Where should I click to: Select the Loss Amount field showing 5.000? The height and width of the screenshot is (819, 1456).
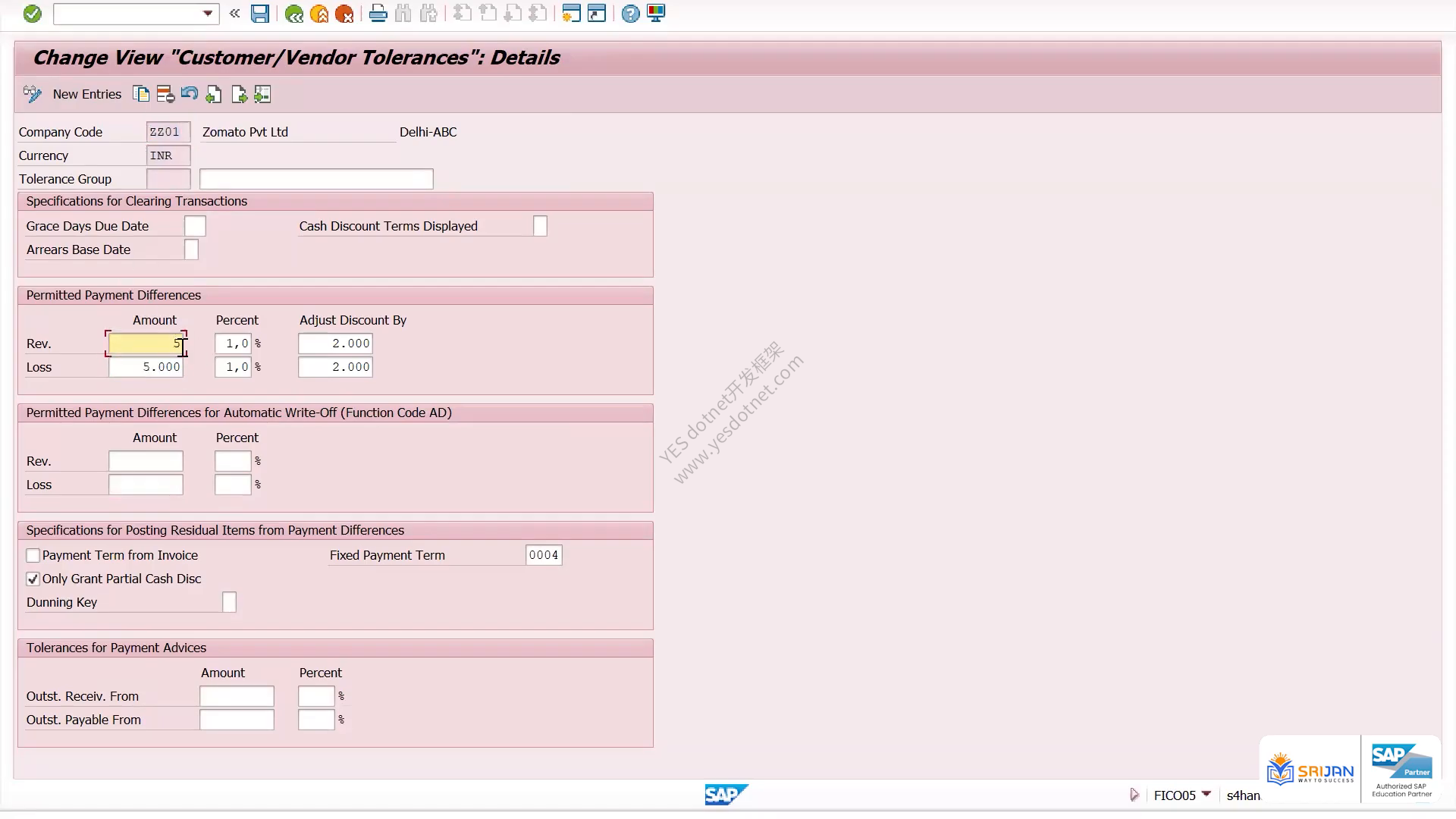pos(146,367)
